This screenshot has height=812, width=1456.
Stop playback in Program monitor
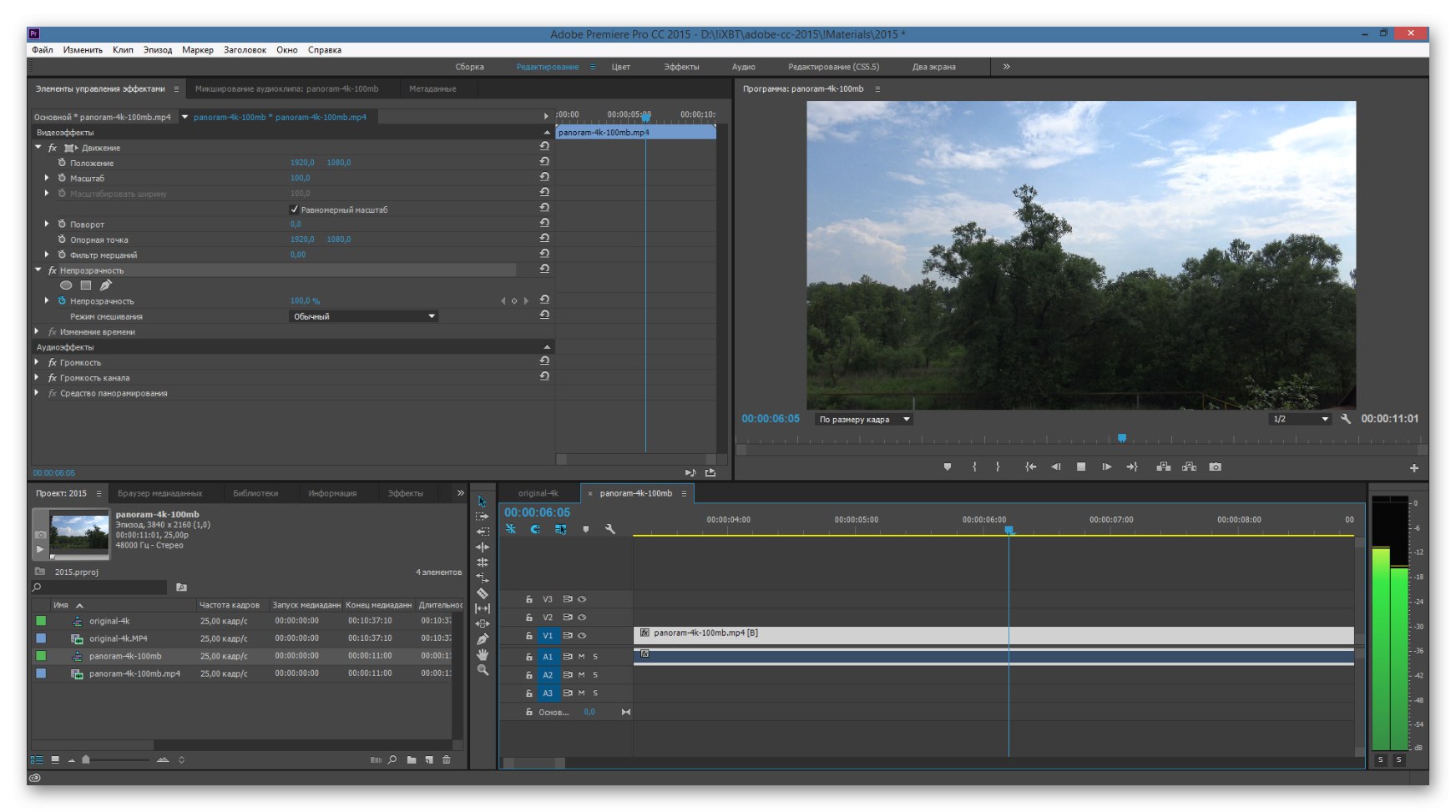pyautogui.click(x=1081, y=467)
